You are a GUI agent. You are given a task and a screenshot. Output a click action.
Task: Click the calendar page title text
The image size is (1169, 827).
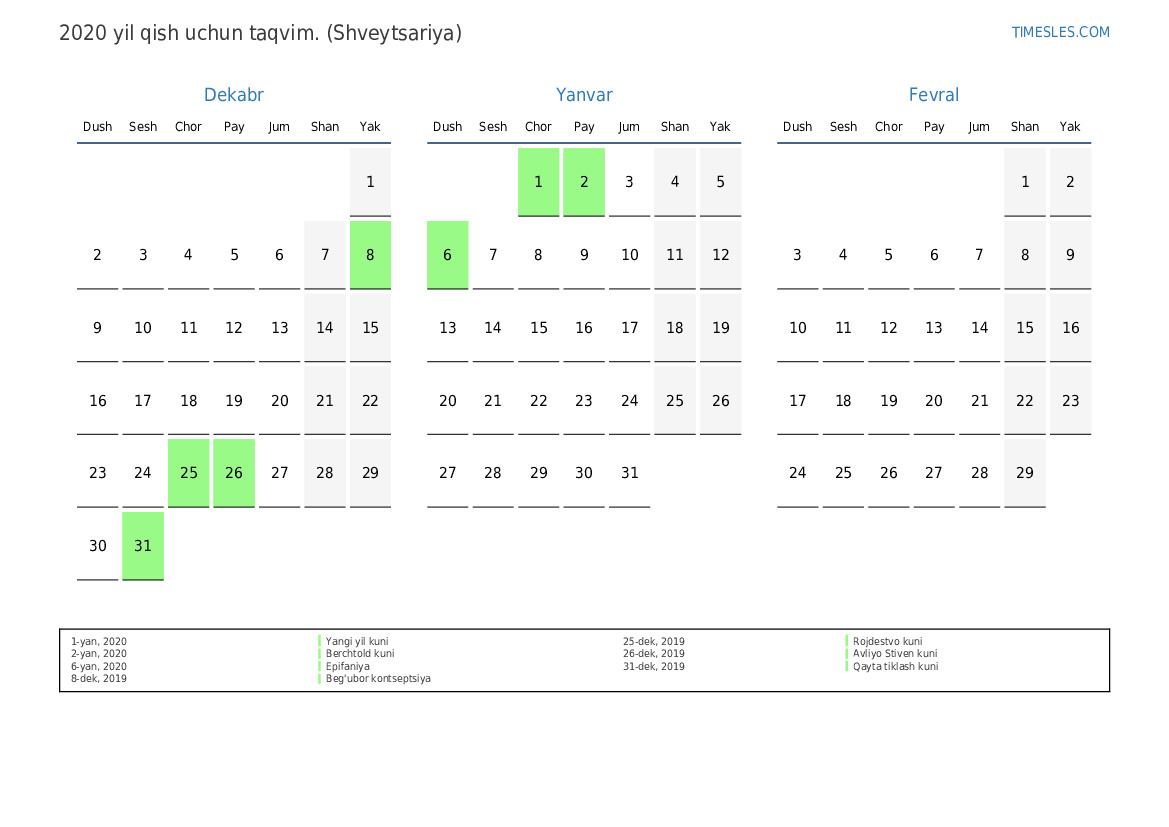(260, 33)
